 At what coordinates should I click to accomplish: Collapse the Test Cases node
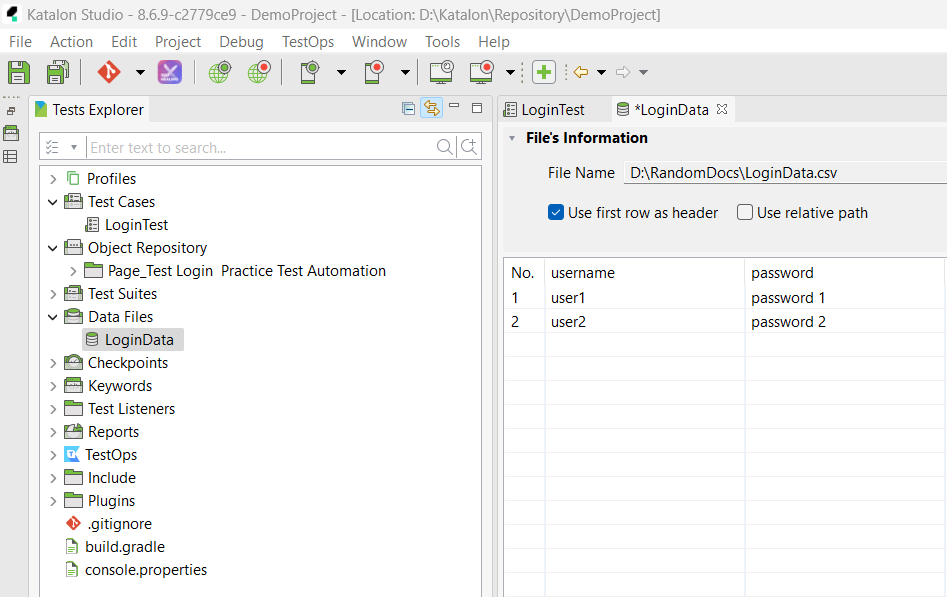point(53,202)
